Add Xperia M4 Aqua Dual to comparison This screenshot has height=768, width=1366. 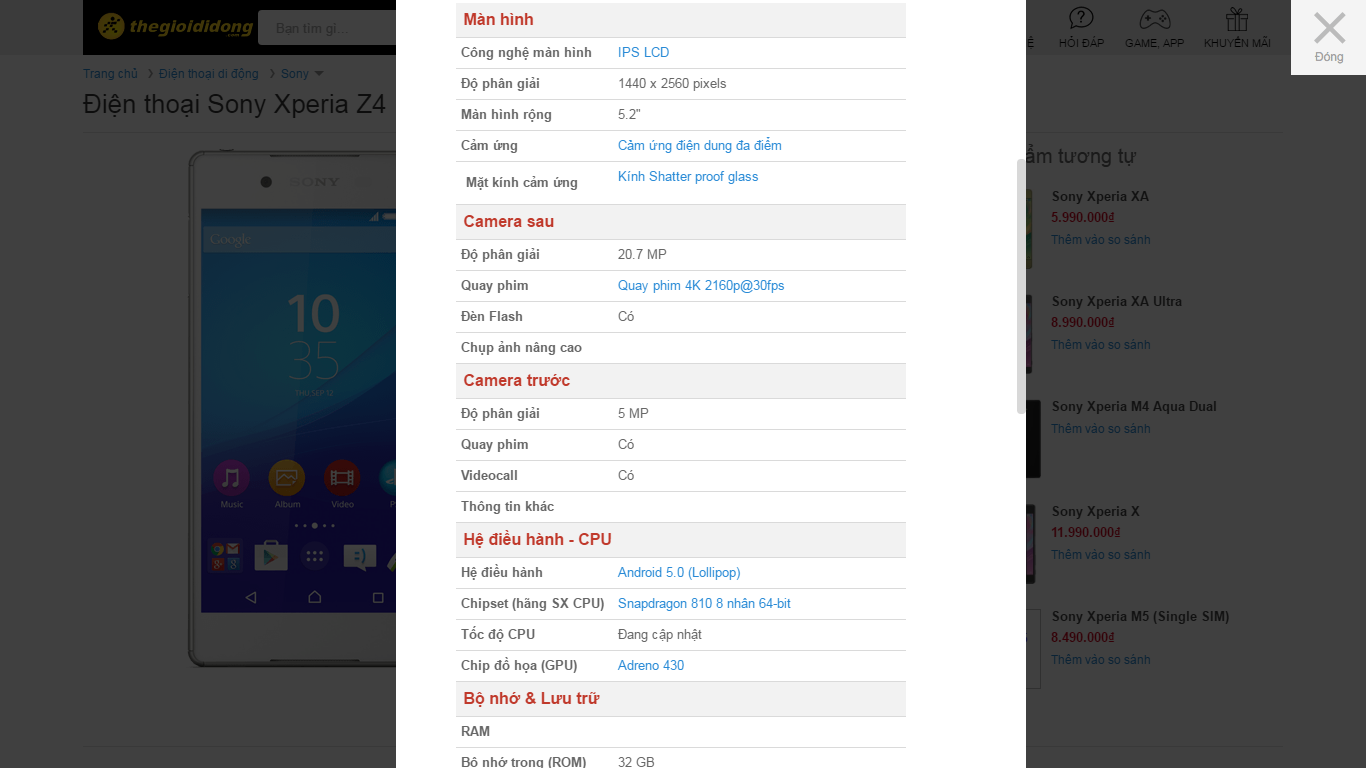[1101, 429]
